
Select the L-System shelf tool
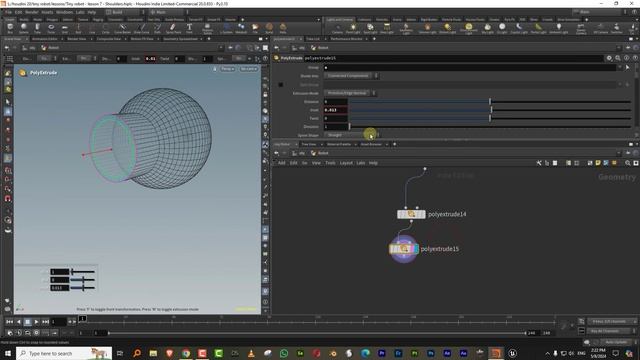(x=227, y=28)
